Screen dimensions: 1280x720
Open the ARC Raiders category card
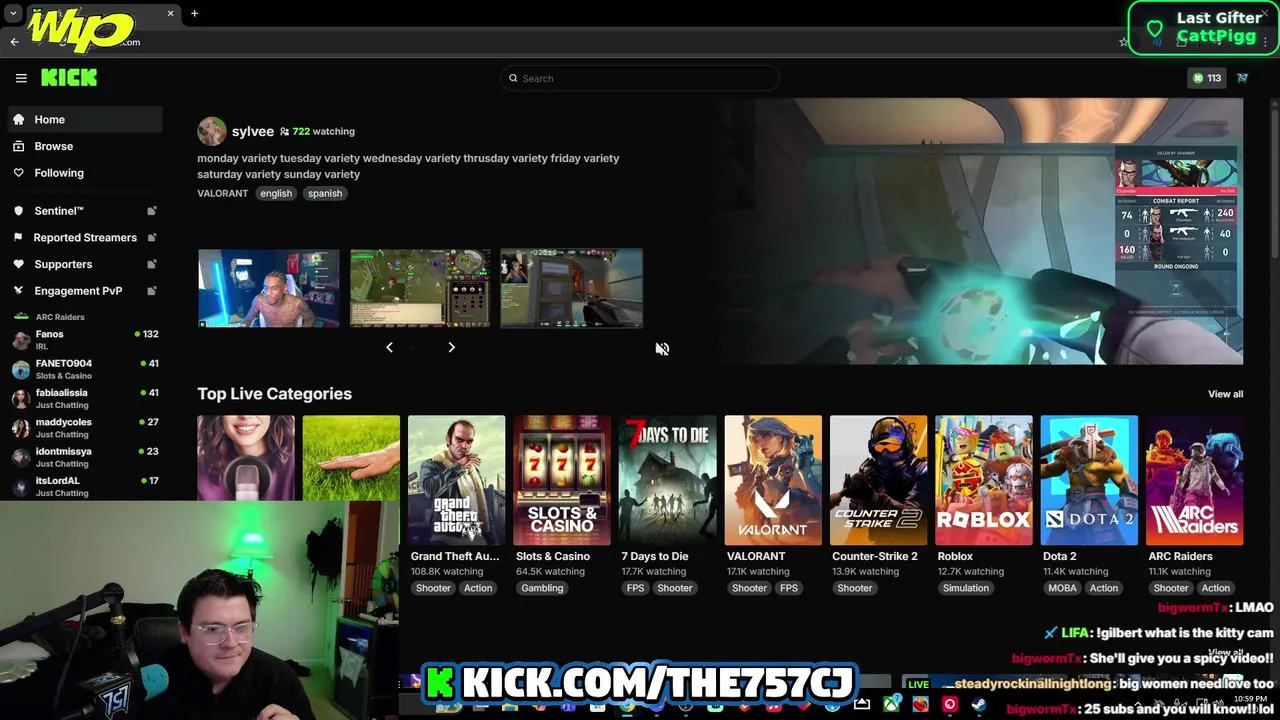coord(1195,480)
